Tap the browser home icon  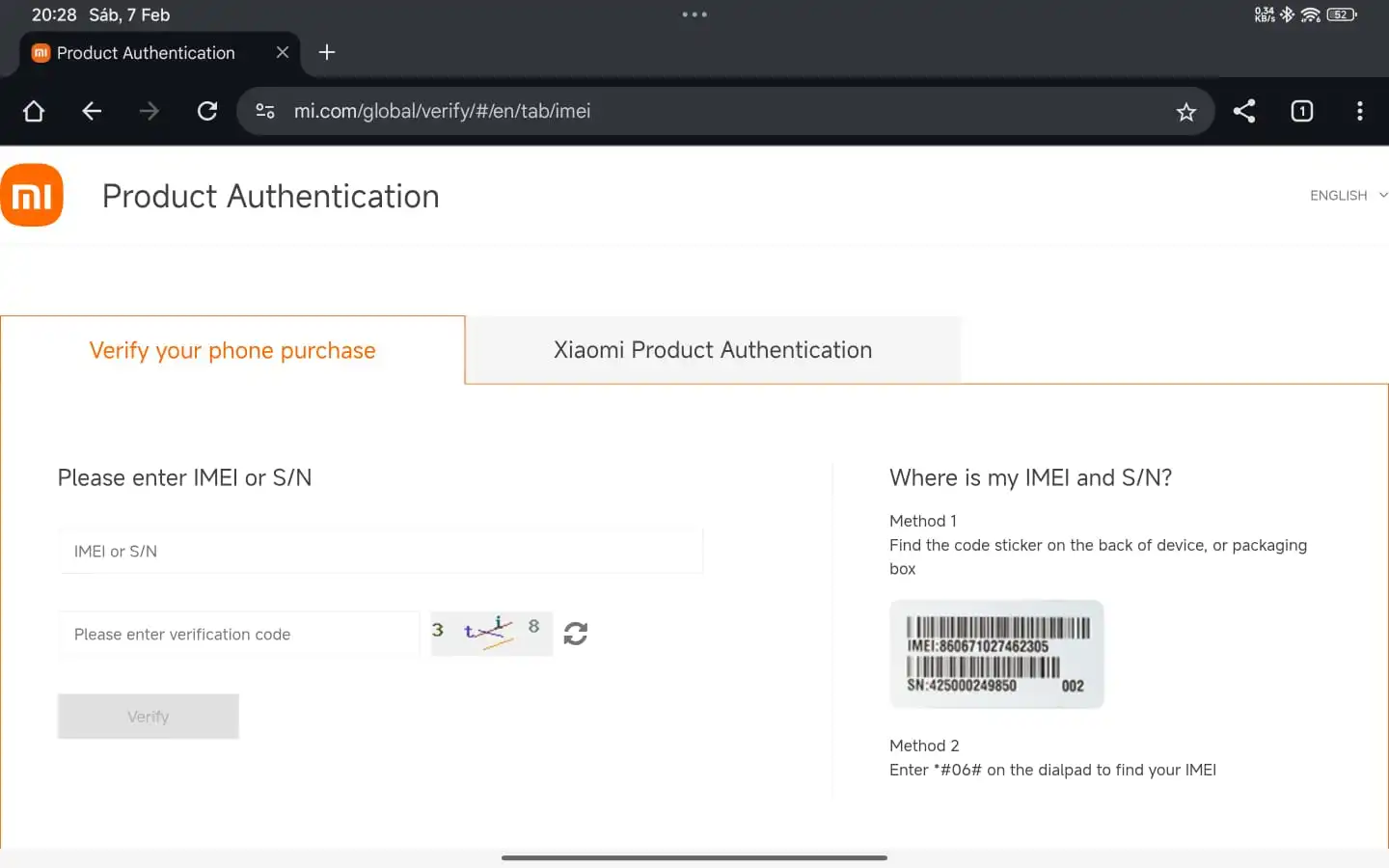[34, 111]
